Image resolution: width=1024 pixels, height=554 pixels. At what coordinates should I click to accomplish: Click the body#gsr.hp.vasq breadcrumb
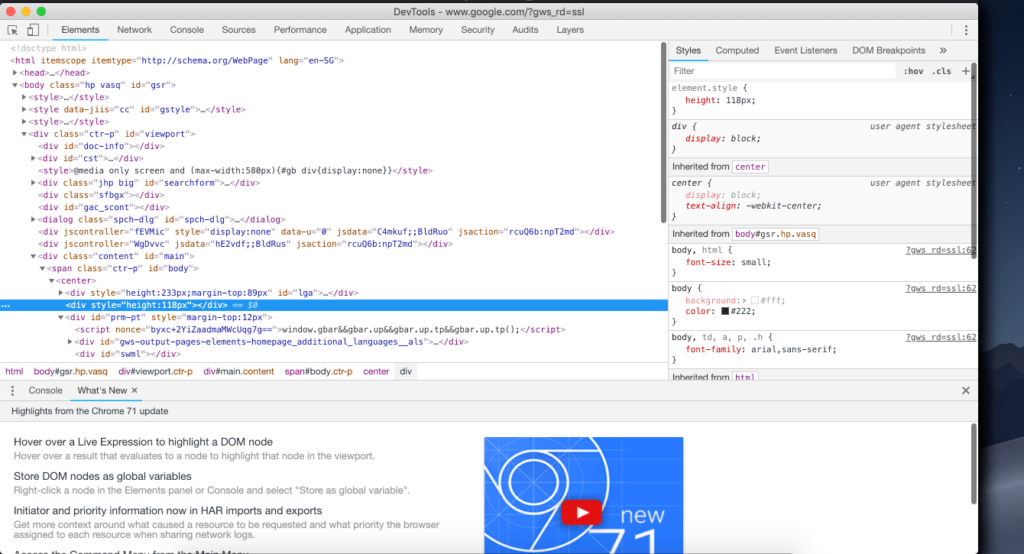click(x=71, y=372)
